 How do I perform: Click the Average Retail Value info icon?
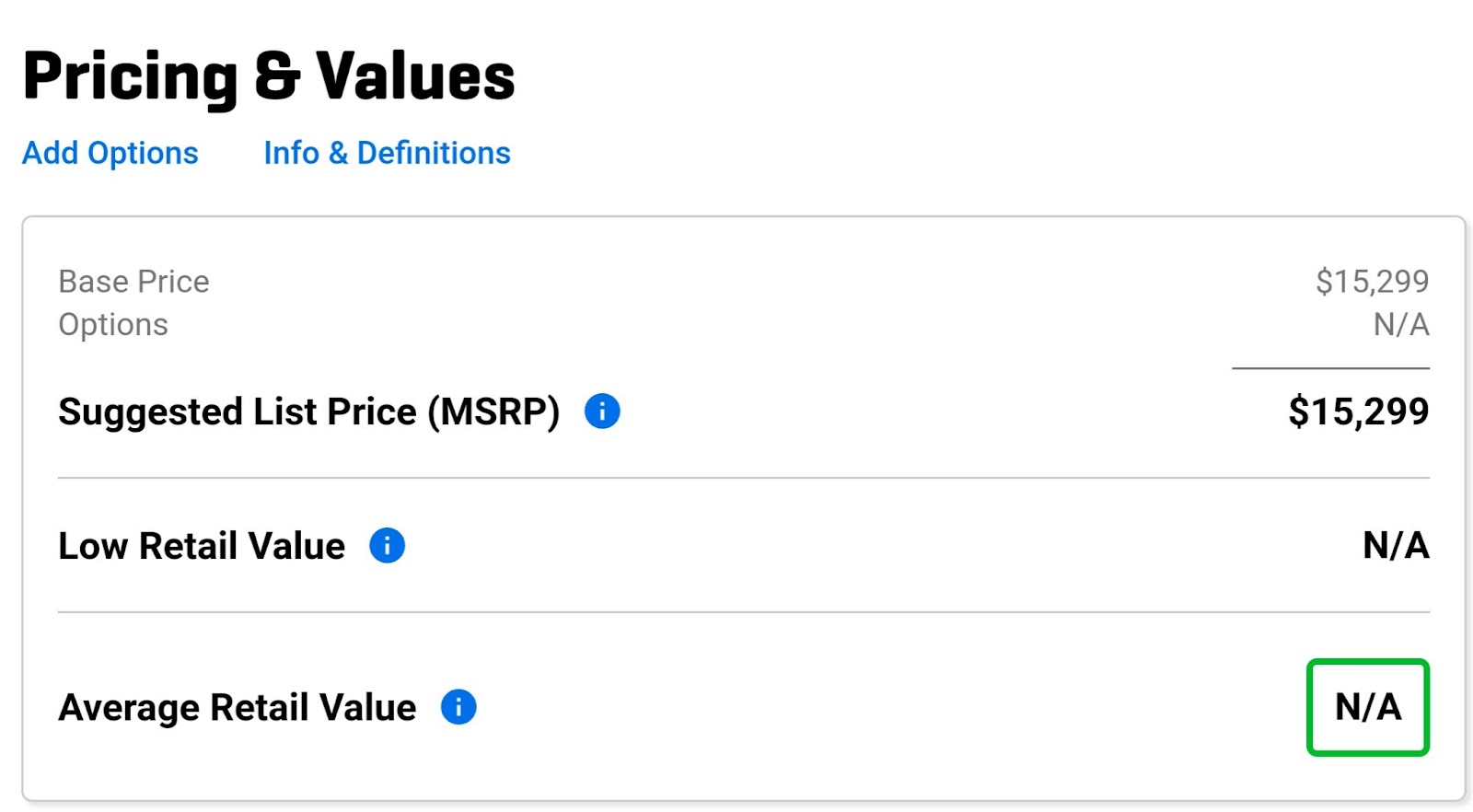click(458, 707)
